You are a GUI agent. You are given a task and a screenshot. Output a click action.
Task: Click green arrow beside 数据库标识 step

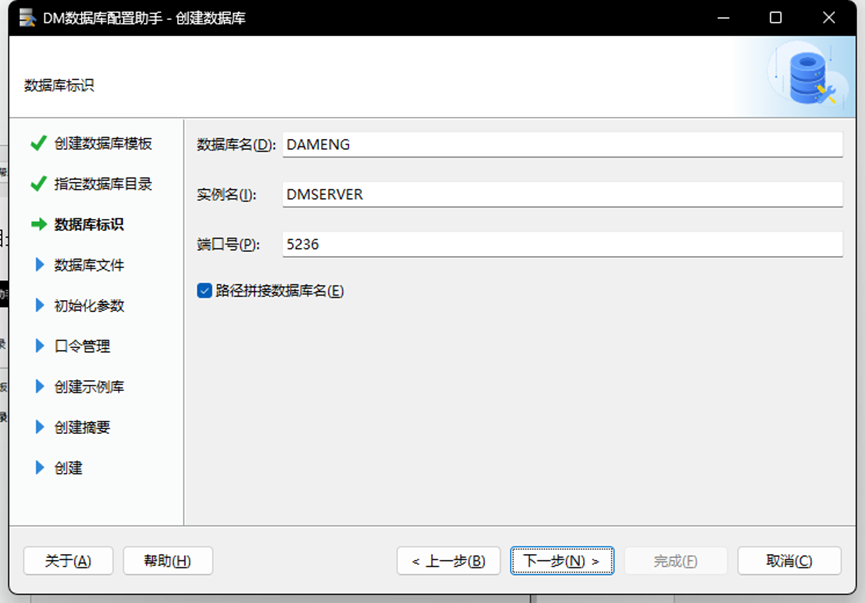click(39, 224)
